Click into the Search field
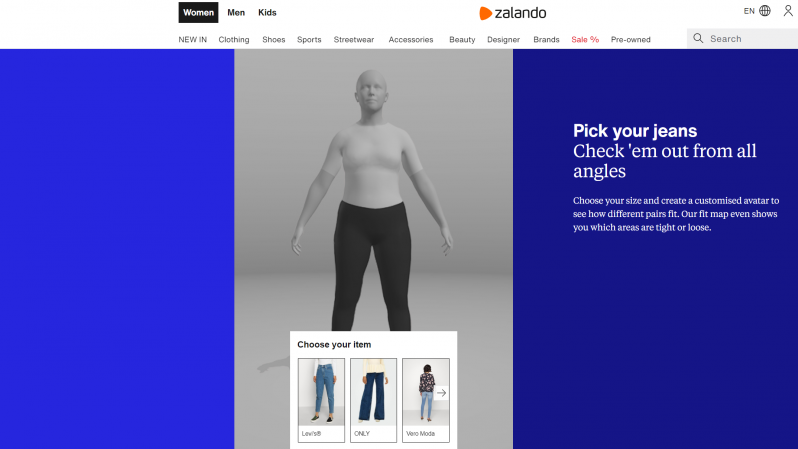 pos(743,39)
